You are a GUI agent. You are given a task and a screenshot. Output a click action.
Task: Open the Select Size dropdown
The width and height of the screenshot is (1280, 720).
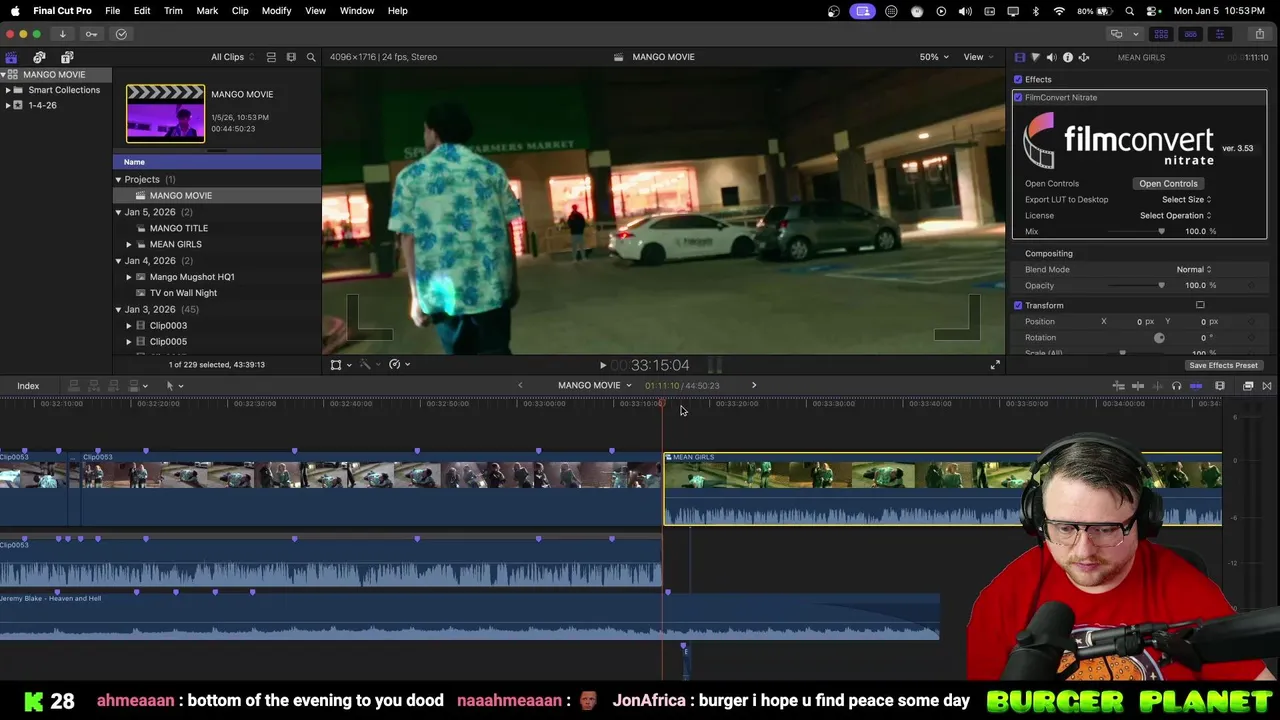[x=1186, y=199]
